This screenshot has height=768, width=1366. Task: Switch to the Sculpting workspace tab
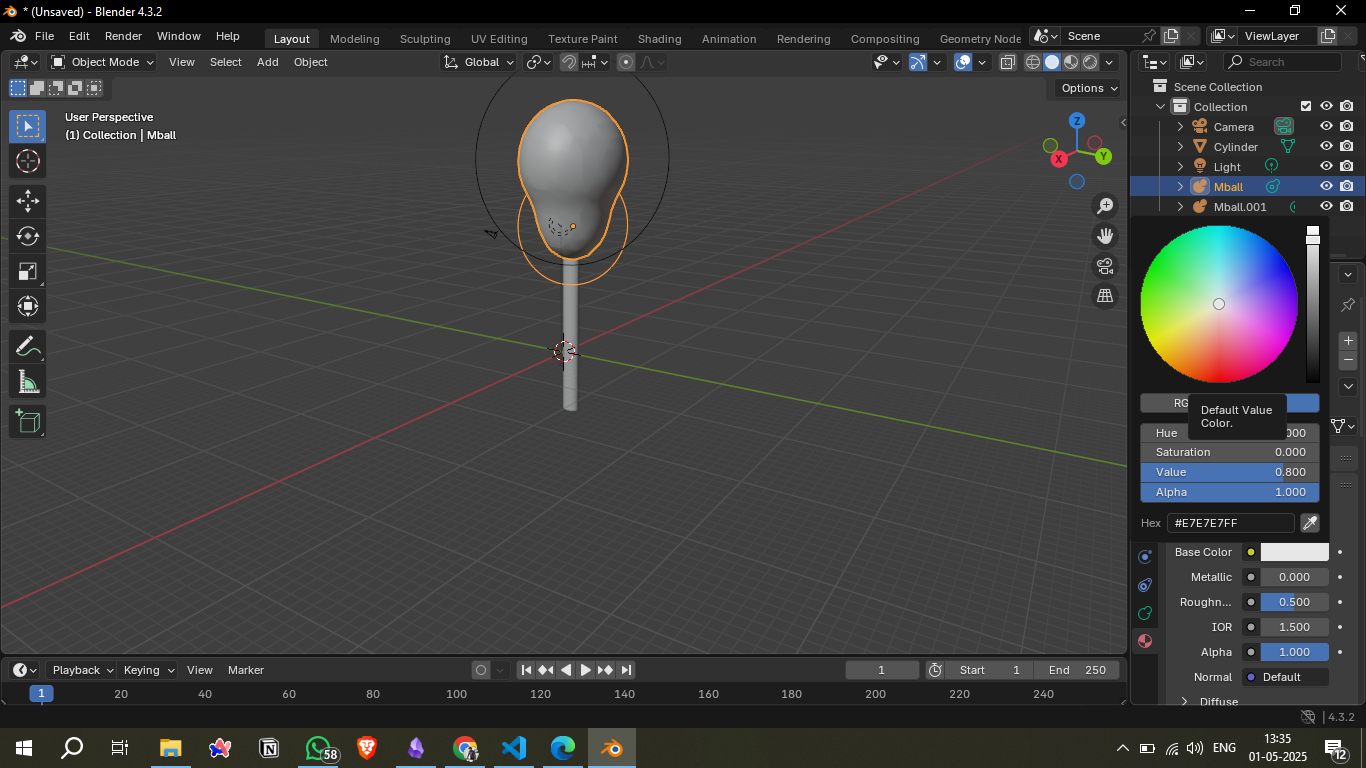(425, 39)
